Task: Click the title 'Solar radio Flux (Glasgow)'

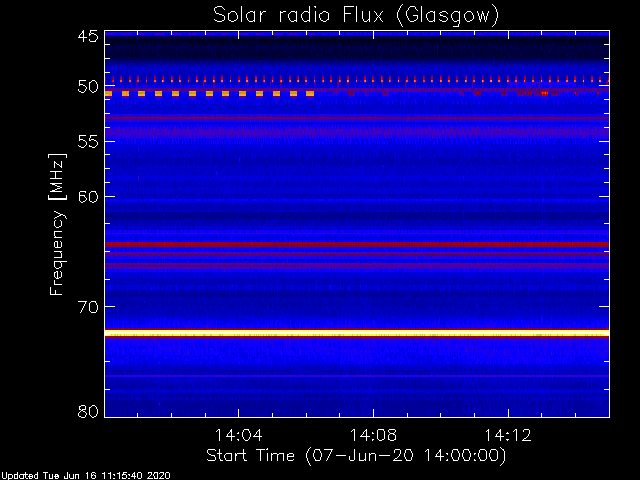Action: point(356,16)
